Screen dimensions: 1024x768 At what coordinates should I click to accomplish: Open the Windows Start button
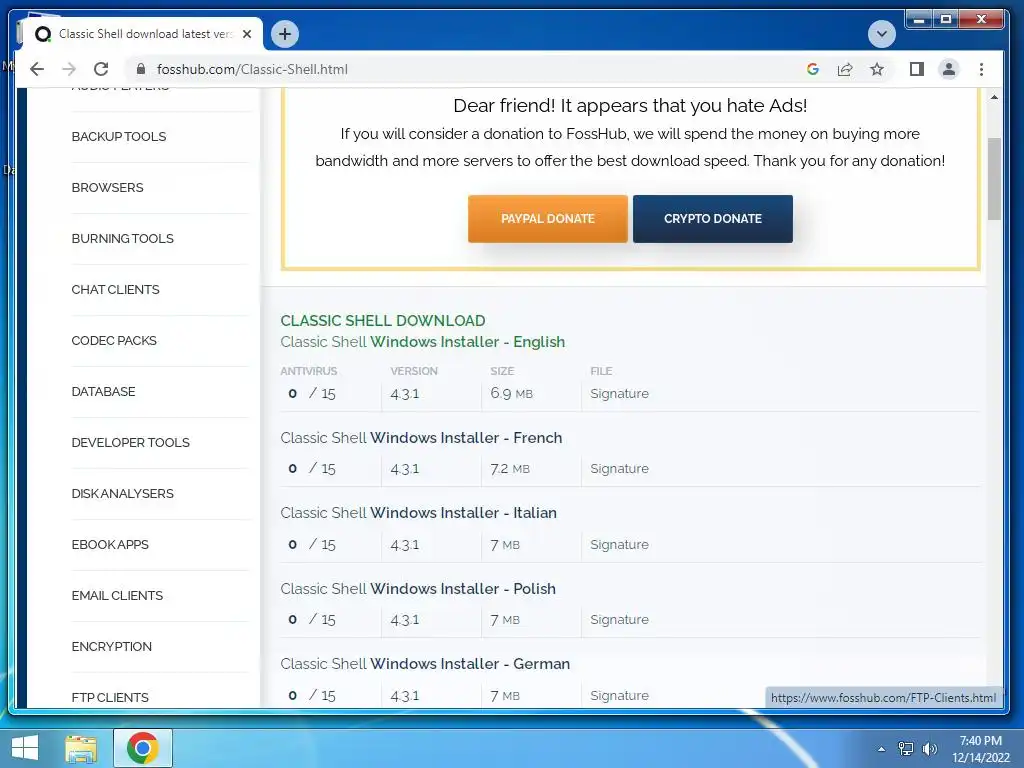(x=25, y=748)
